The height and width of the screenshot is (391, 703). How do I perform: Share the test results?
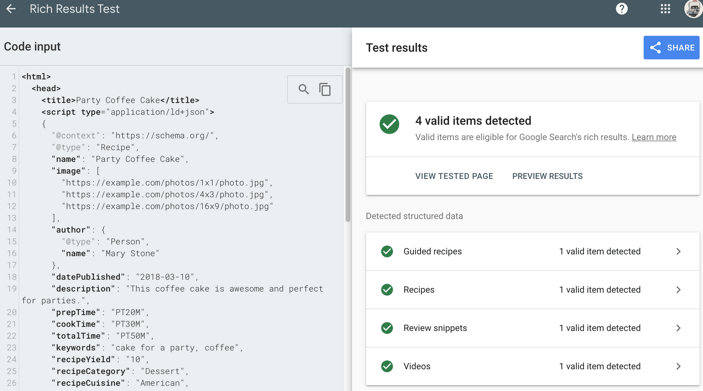[x=671, y=48]
